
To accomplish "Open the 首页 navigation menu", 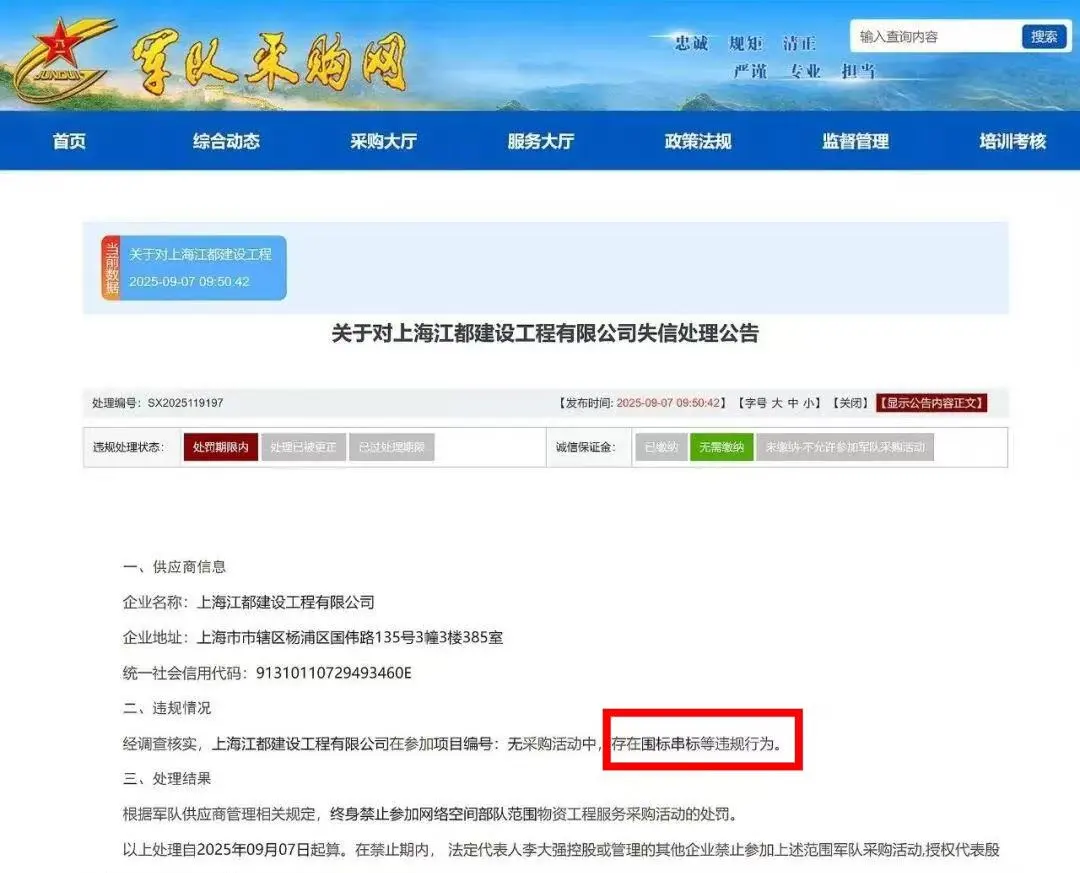I will pyautogui.click(x=68, y=141).
